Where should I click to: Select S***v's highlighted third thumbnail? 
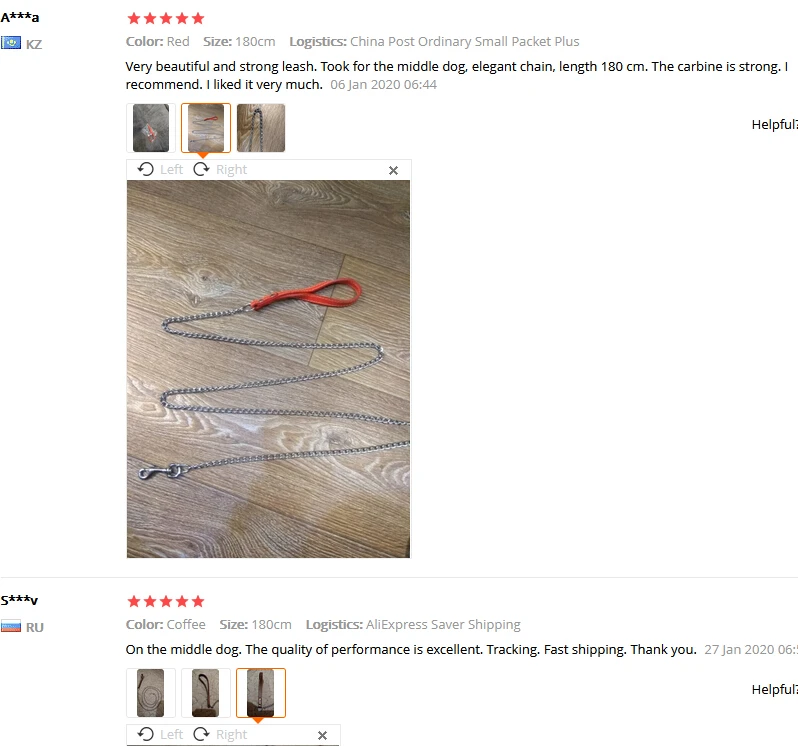pos(261,693)
